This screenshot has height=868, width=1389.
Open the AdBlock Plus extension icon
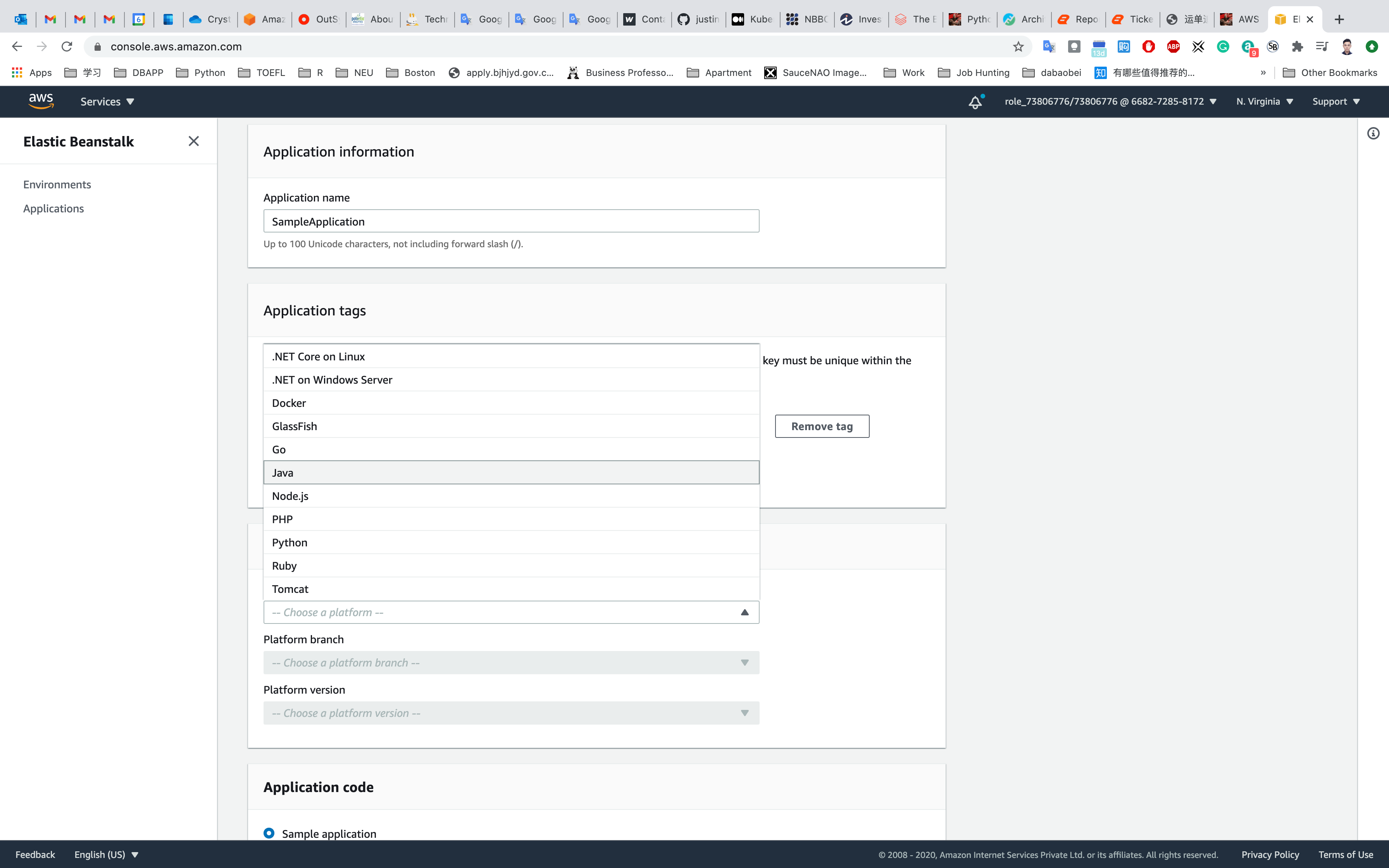click(x=1173, y=46)
